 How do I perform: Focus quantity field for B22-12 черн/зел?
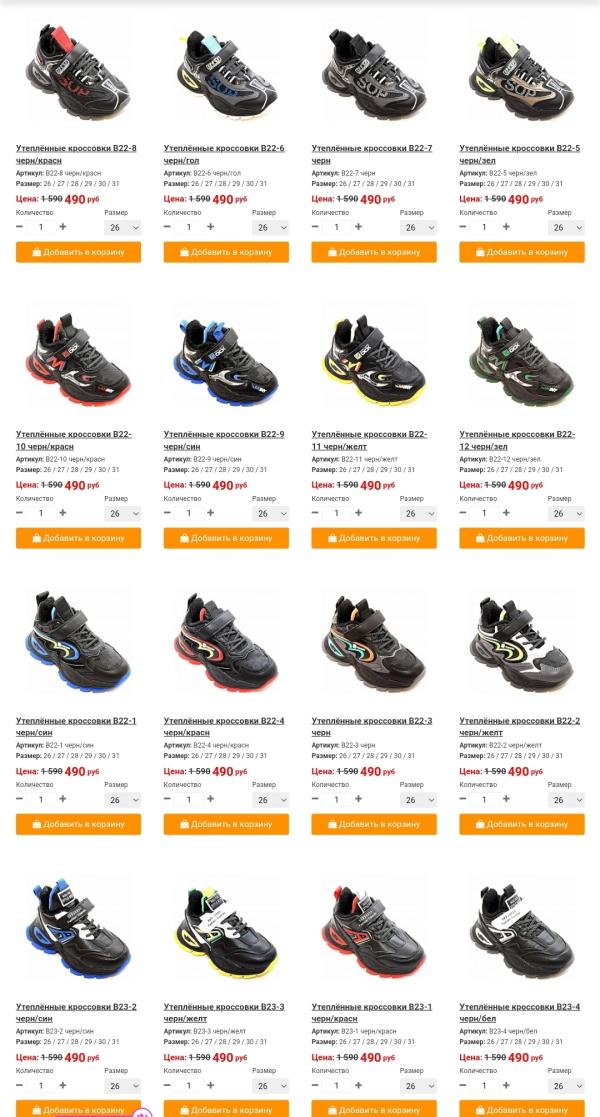point(485,514)
